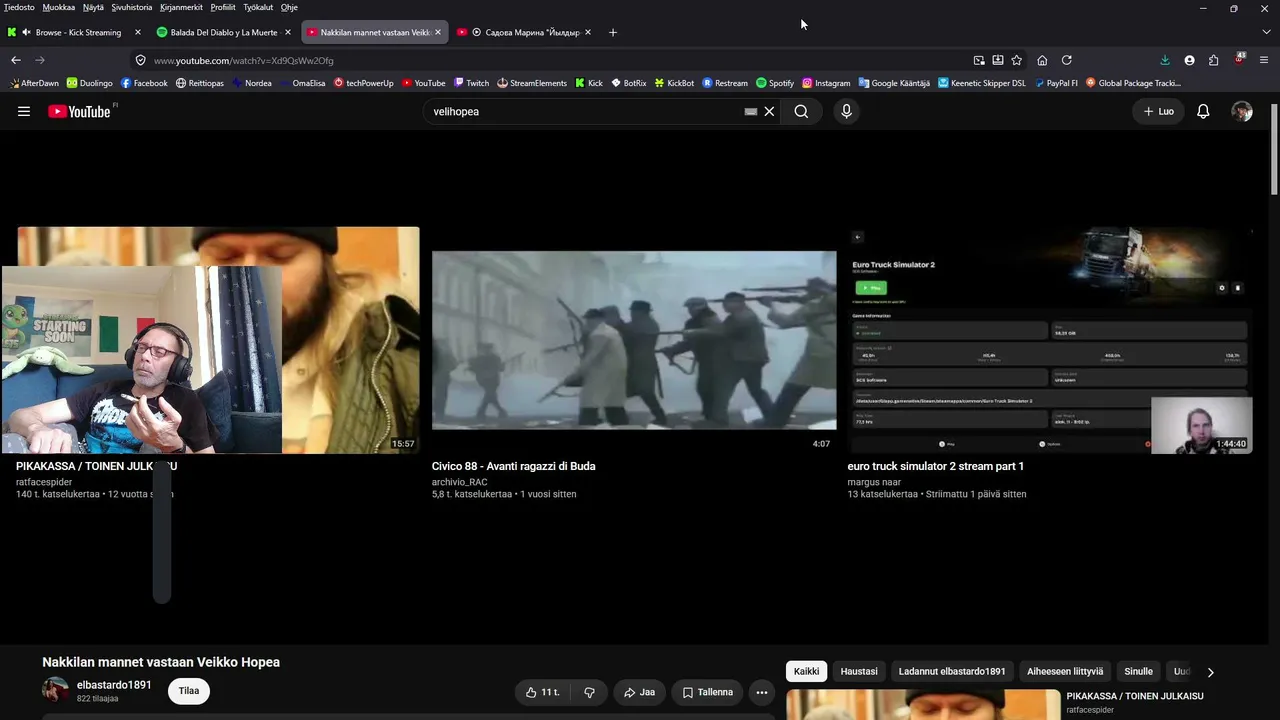Open the PayPal FI bookmark

[1056, 83]
